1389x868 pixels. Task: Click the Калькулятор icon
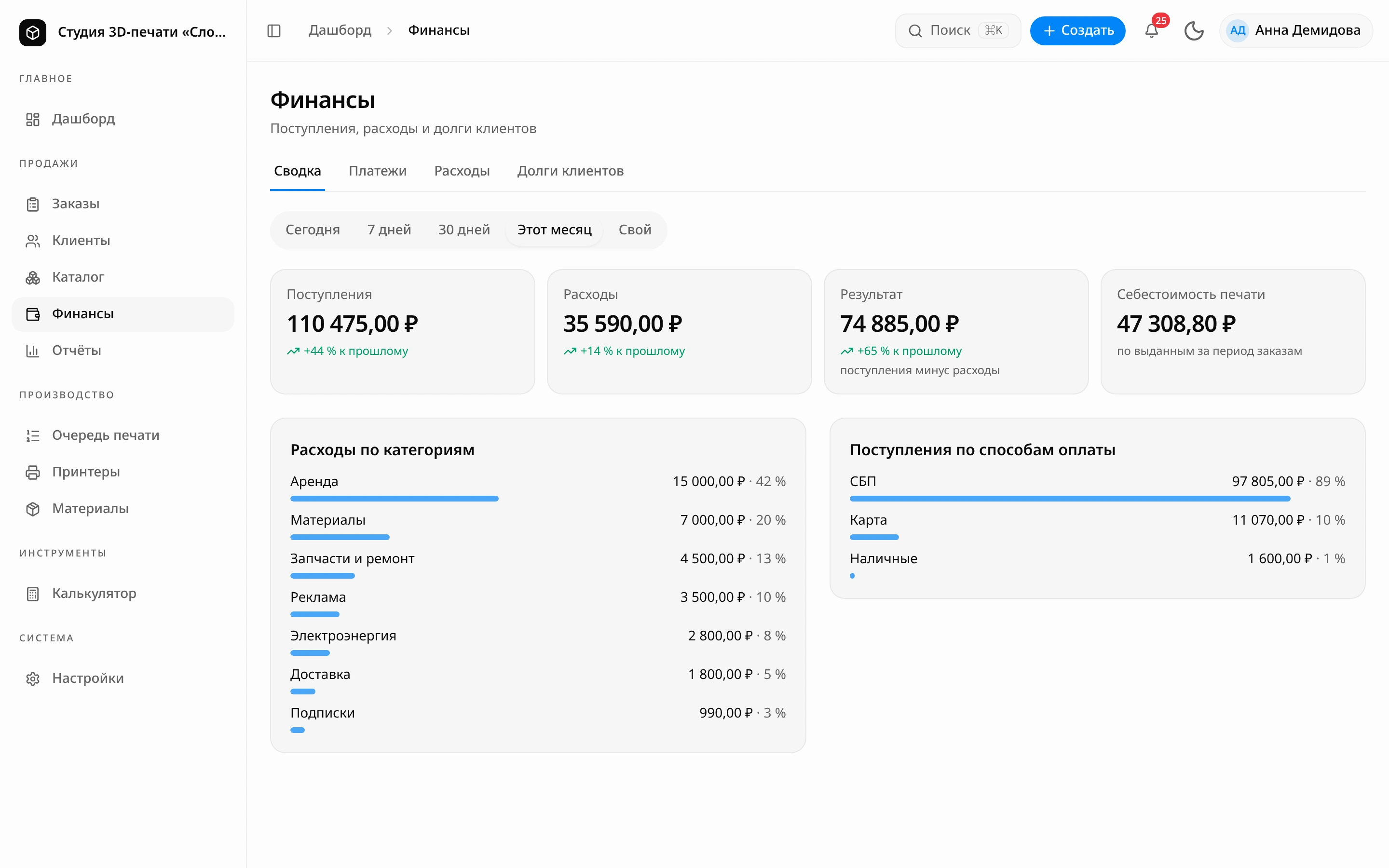pos(33,594)
